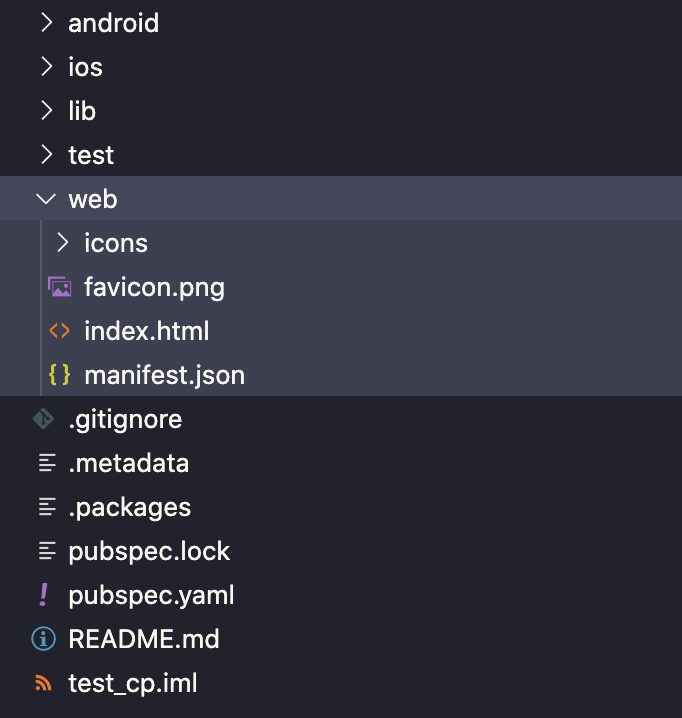Open the test folder
The height and width of the screenshot is (718, 682).
[x=91, y=155]
